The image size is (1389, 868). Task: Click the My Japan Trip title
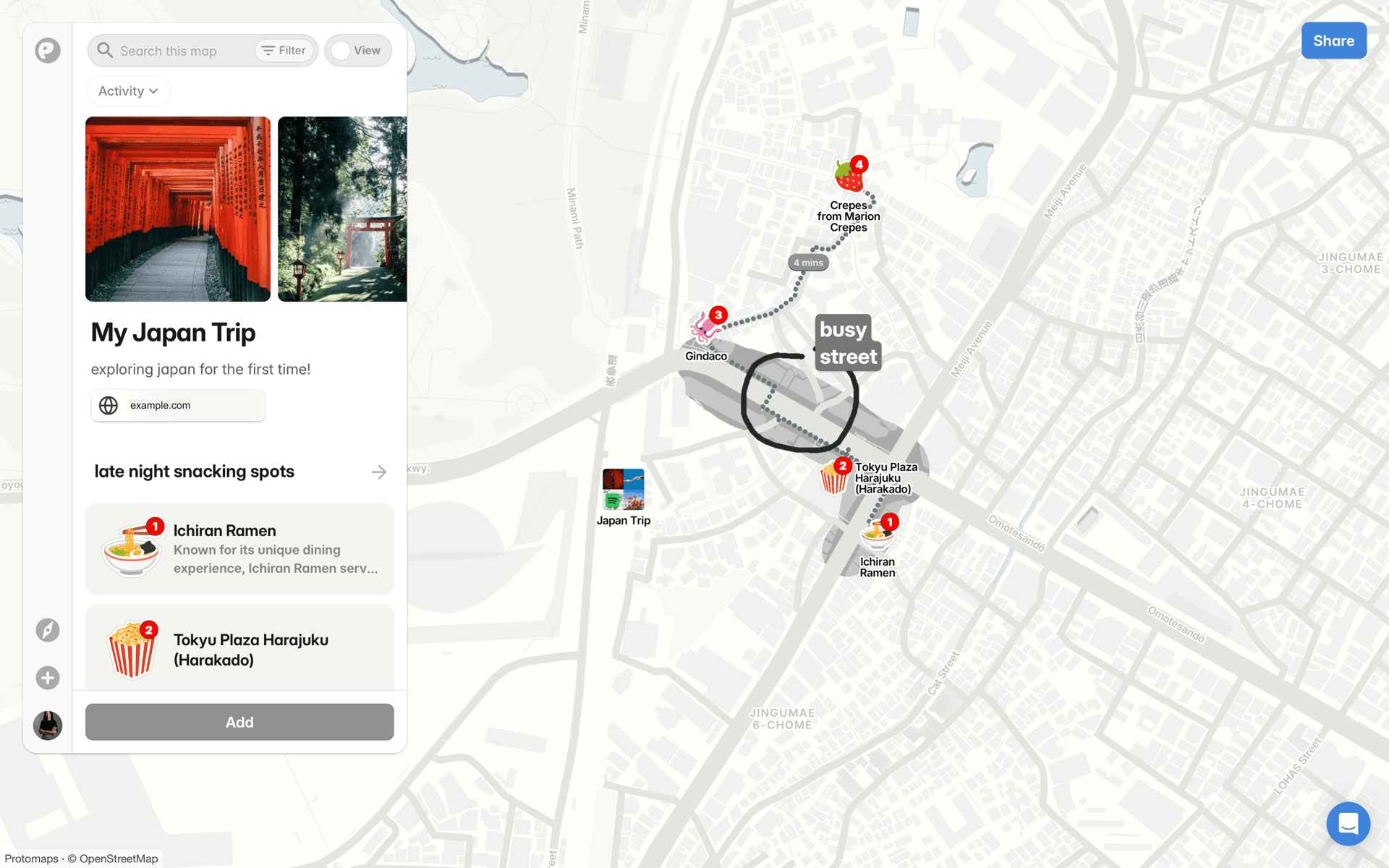pos(174,333)
